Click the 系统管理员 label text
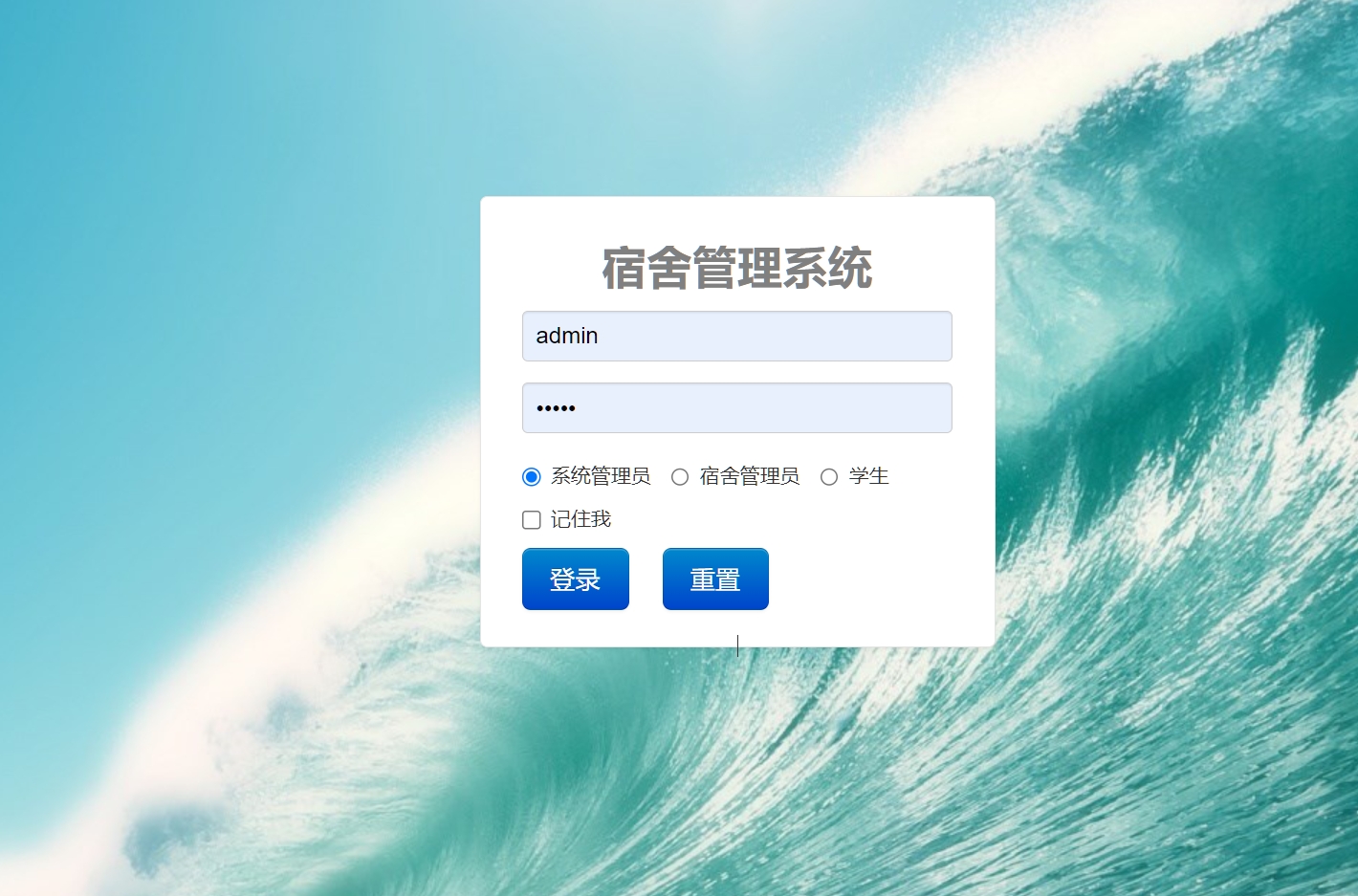Image resolution: width=1358 pixels, height=896 pixels. [x=601, y=476]
